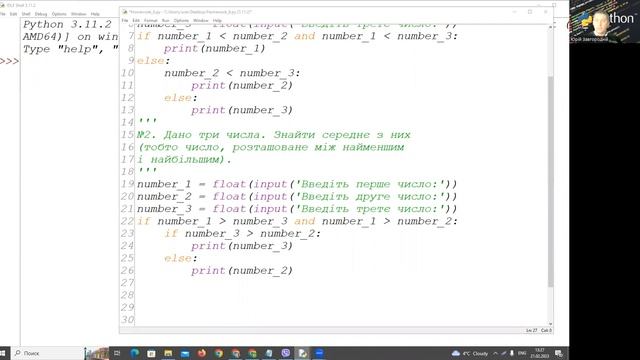640x360 pixels.
Task: Click the 'Ln: 27' status bar entry
Action: pyautogui.click(x=531, y=330)
